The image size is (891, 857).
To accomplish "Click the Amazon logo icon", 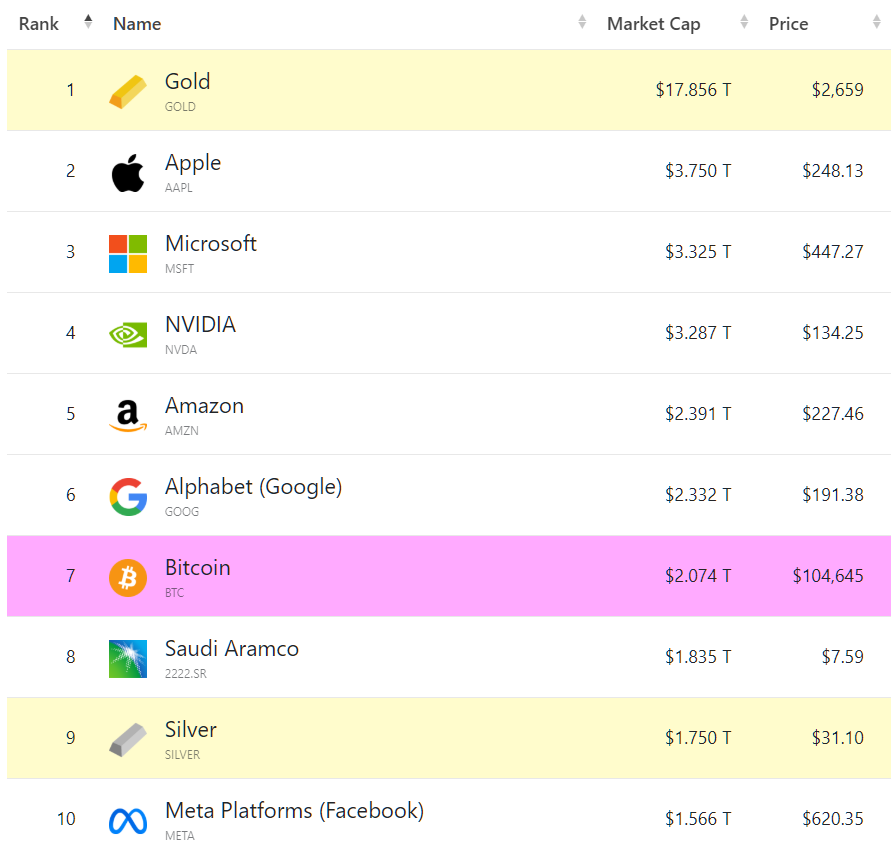I will [x=128, y=415].
